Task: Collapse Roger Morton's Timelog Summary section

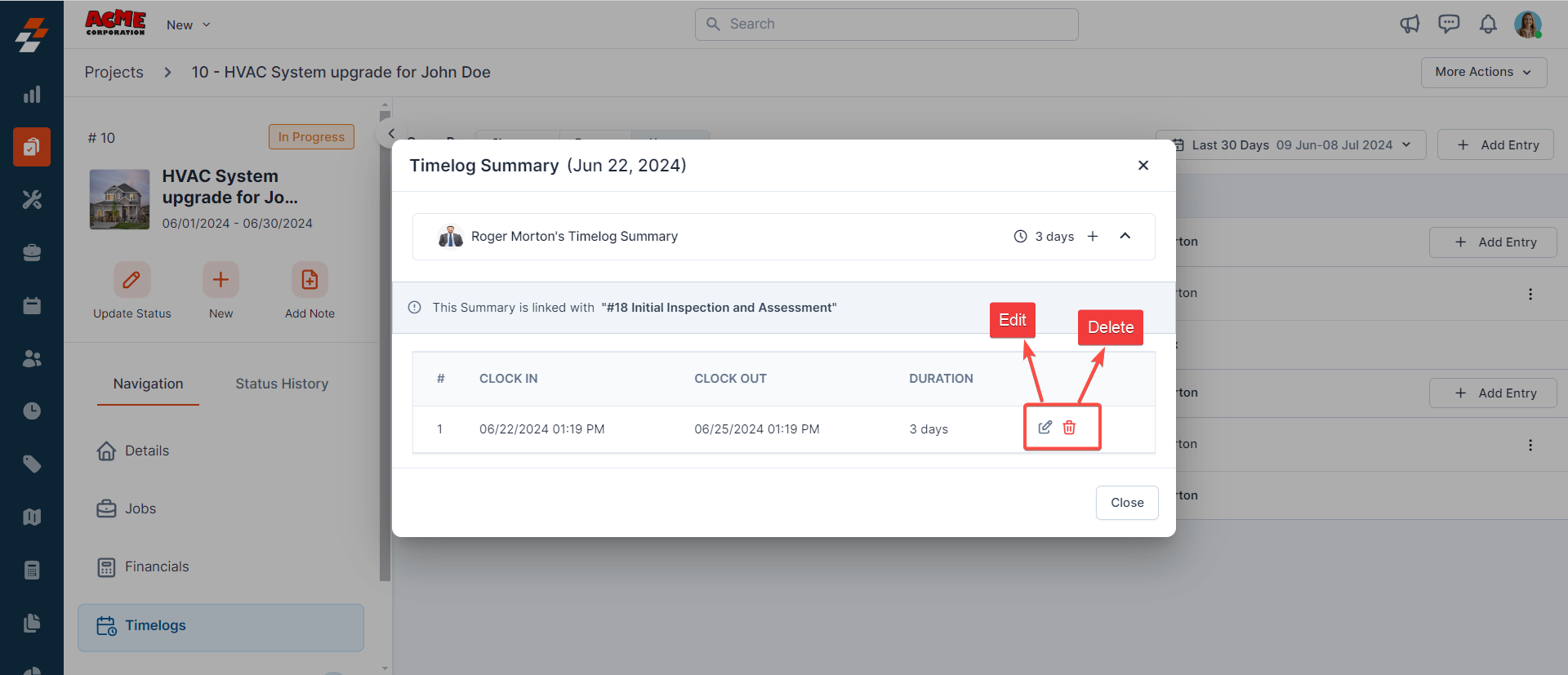Action: tap(1125, 237)
